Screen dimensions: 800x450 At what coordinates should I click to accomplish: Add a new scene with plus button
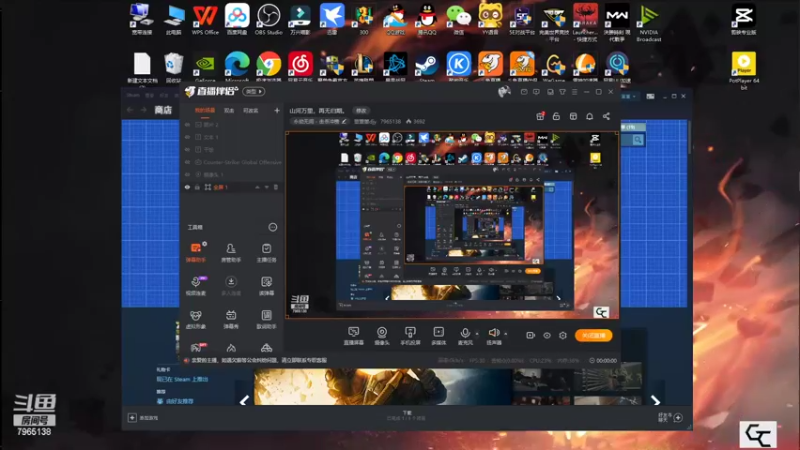coord(277,110)
